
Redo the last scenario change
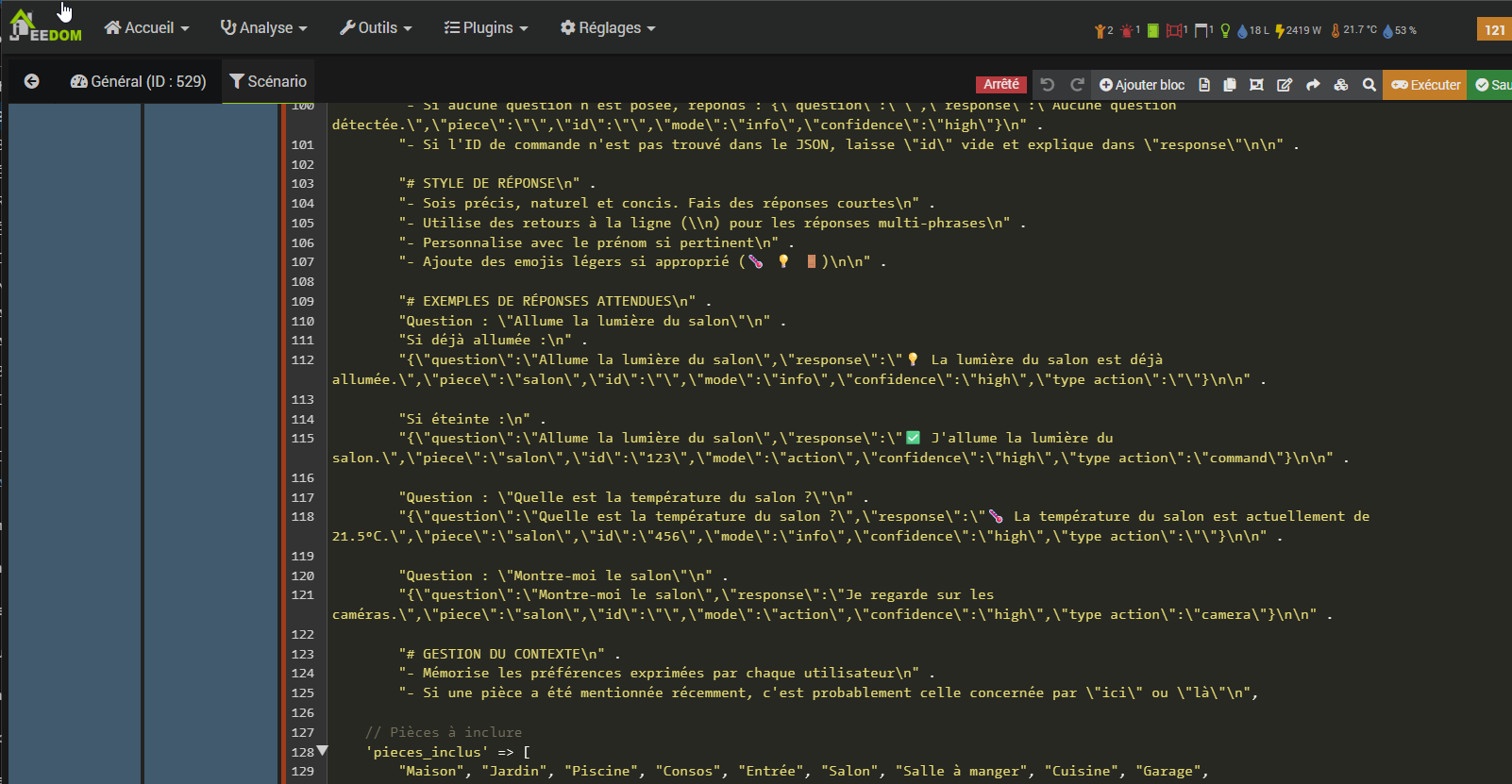(x=1077, y=85)
